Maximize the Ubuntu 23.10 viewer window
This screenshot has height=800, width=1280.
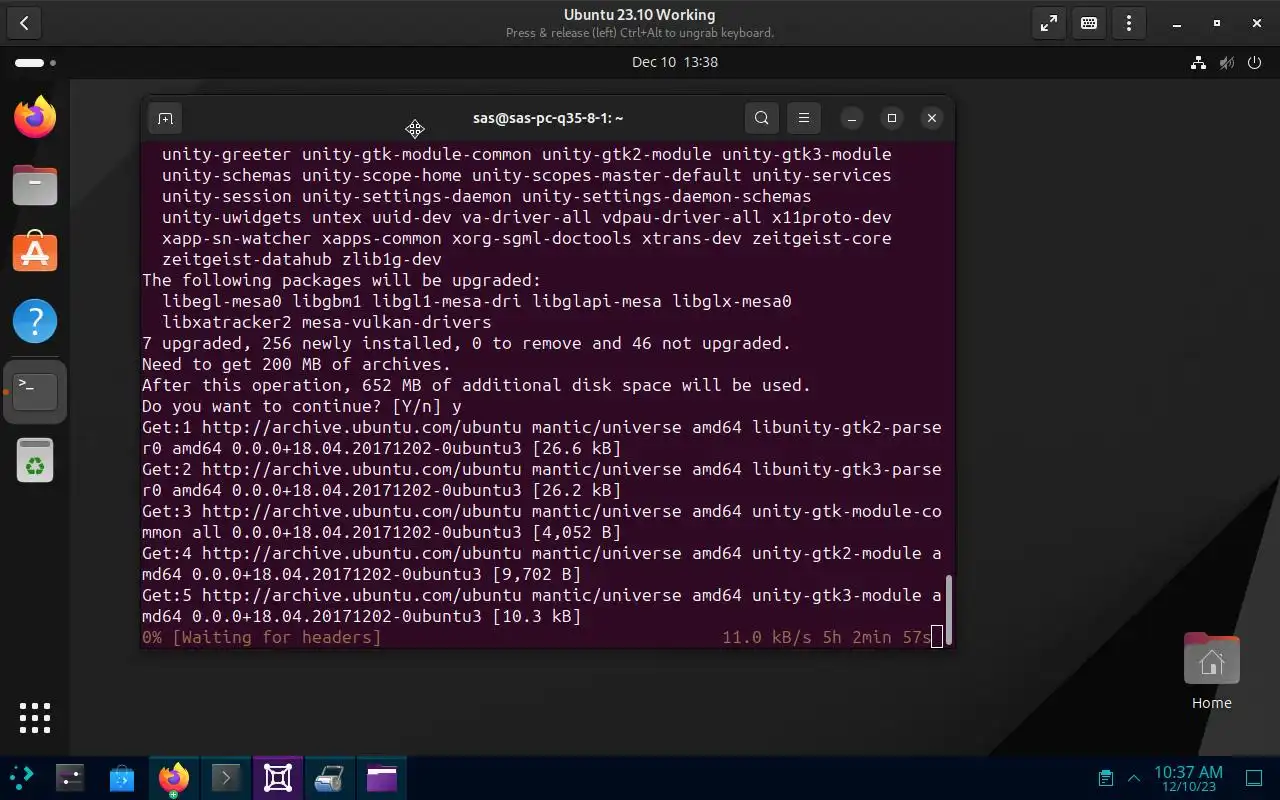pyautogui.click(x=1217, y=23)
